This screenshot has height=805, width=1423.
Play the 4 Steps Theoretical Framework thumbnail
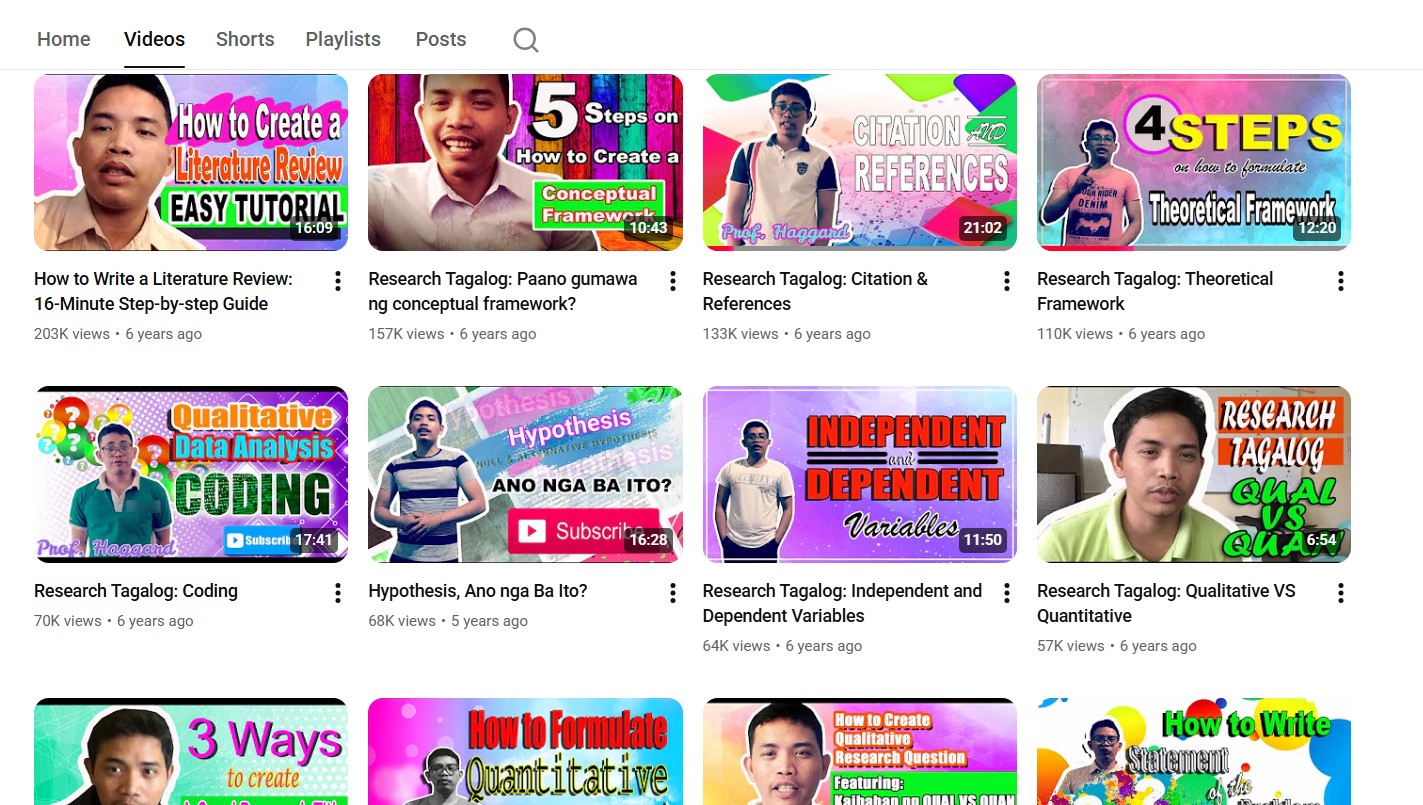point(1194,162)
